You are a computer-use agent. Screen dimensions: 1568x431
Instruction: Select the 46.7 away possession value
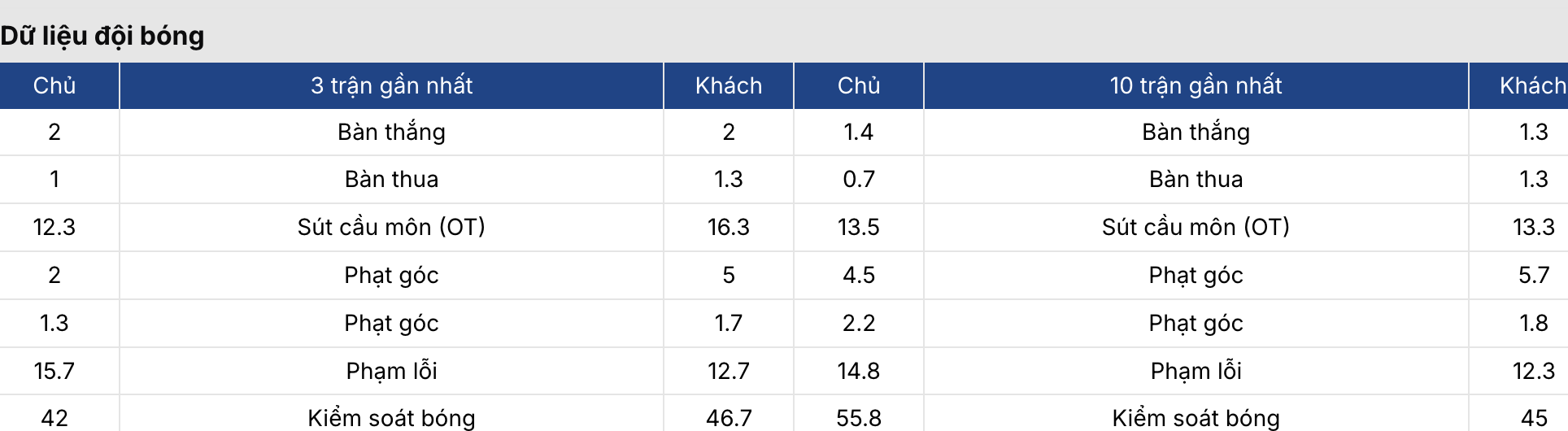click(728, 418)
